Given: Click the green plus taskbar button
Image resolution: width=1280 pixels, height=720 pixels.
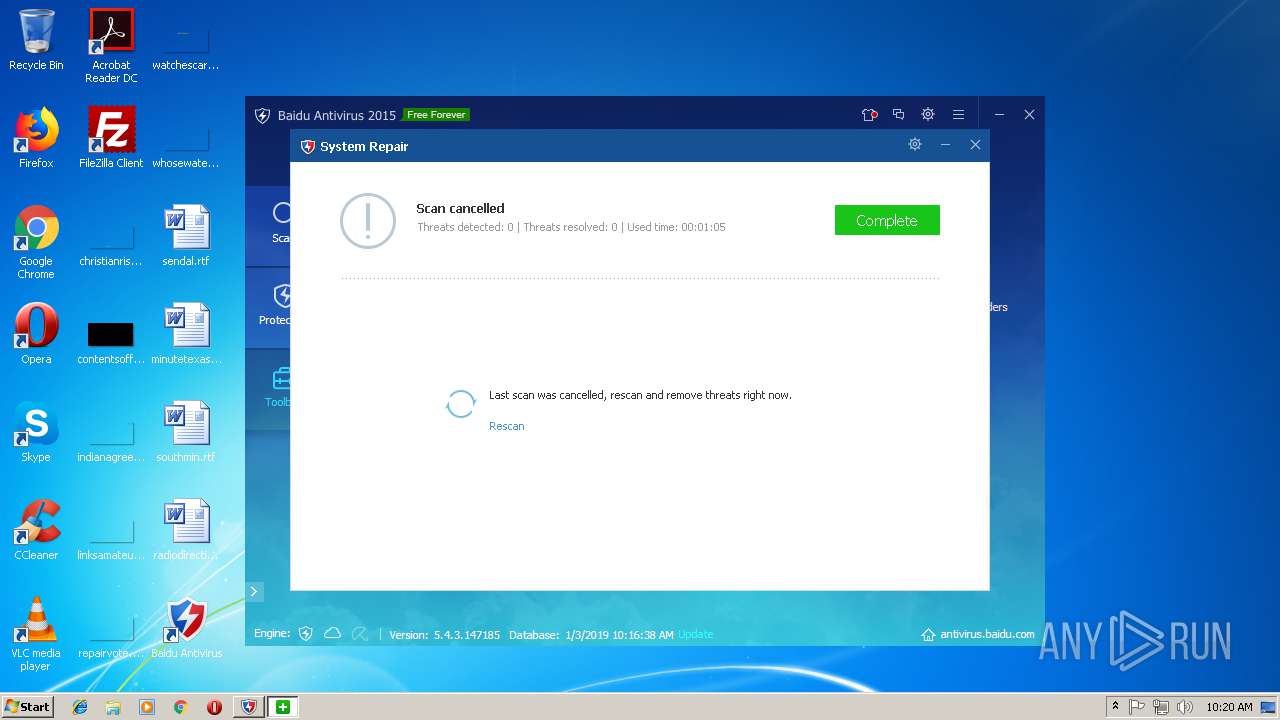Looking at the screenshot, I should point(283,707).
